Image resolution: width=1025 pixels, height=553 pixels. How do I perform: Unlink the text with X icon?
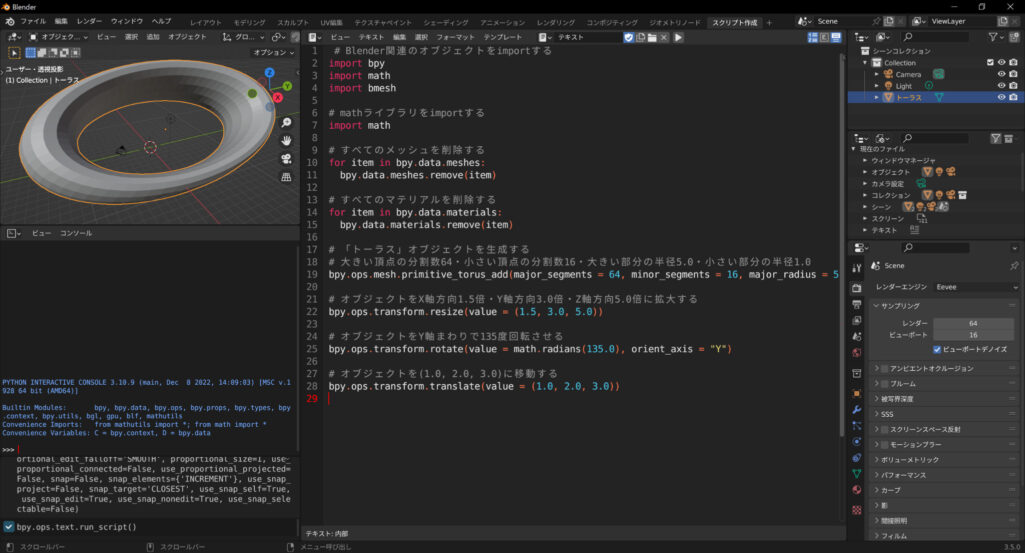(x=664, y=37)
